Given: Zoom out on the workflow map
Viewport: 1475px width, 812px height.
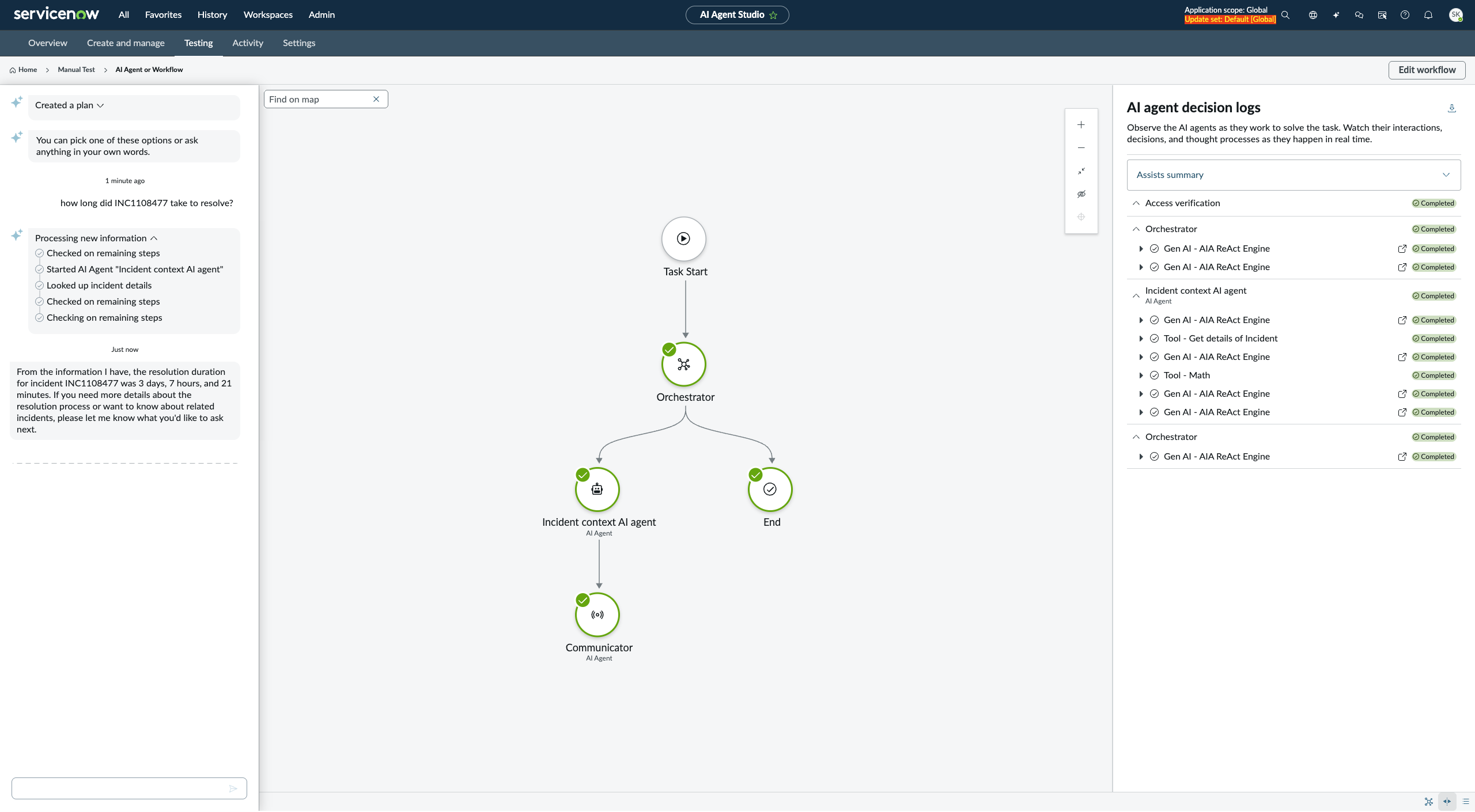Looking at the screenshot, I should (1081, 148).
